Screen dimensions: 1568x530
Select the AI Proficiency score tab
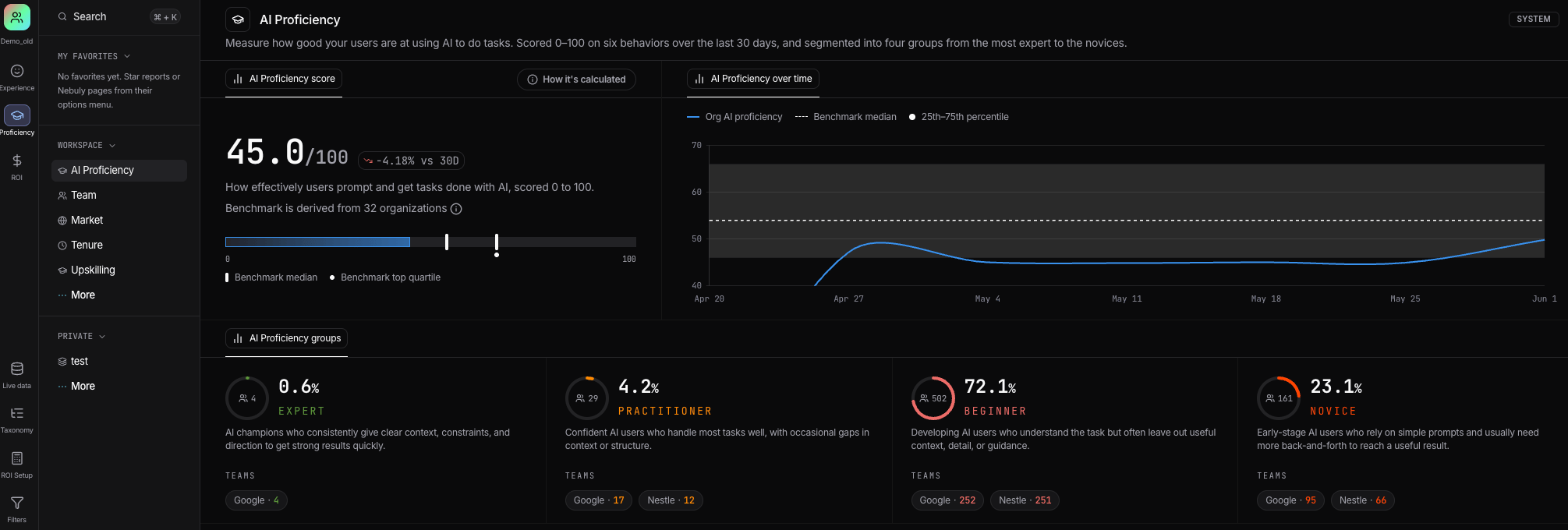point(284,79)
